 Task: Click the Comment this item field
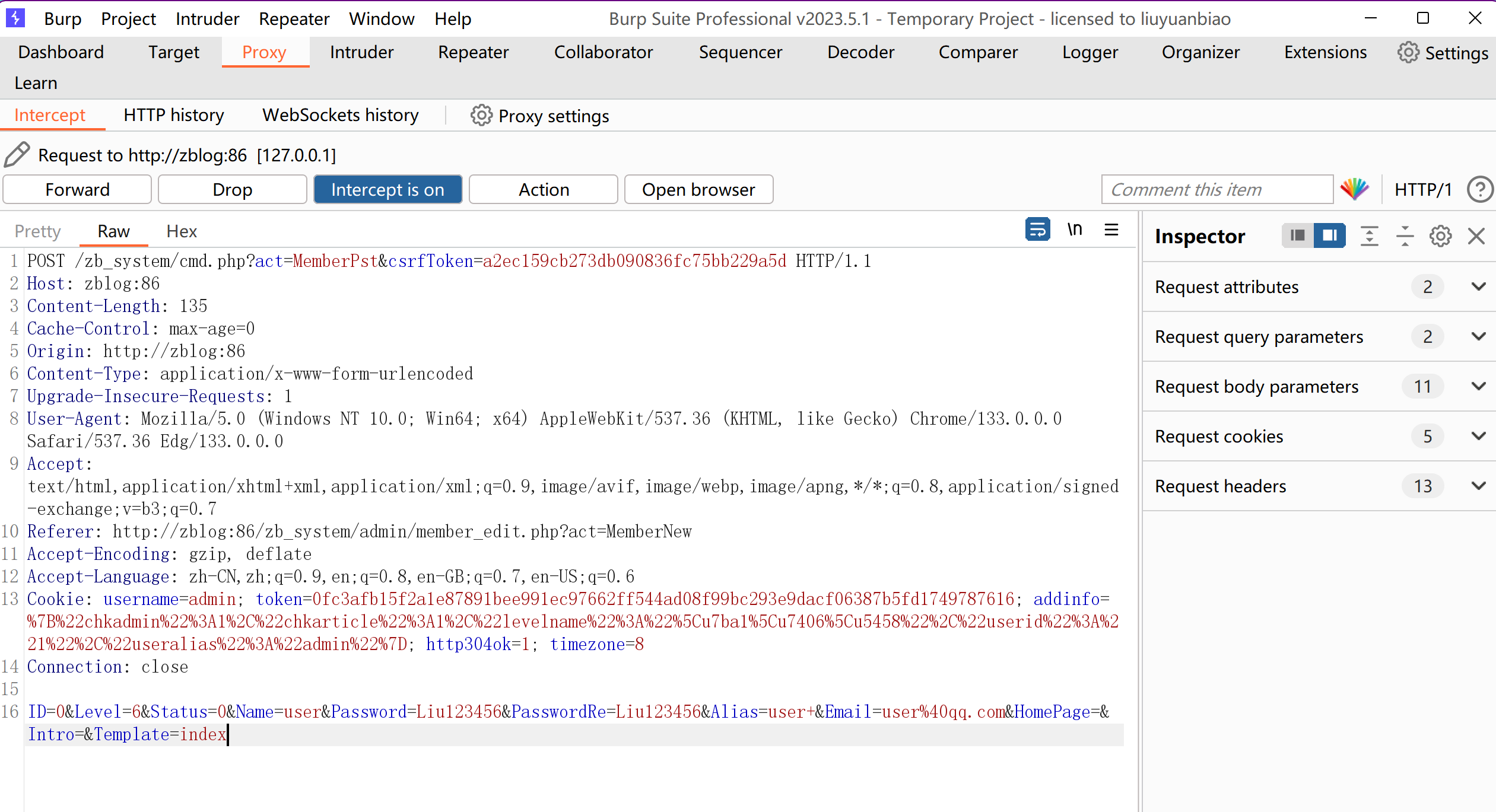[1217, 190]
